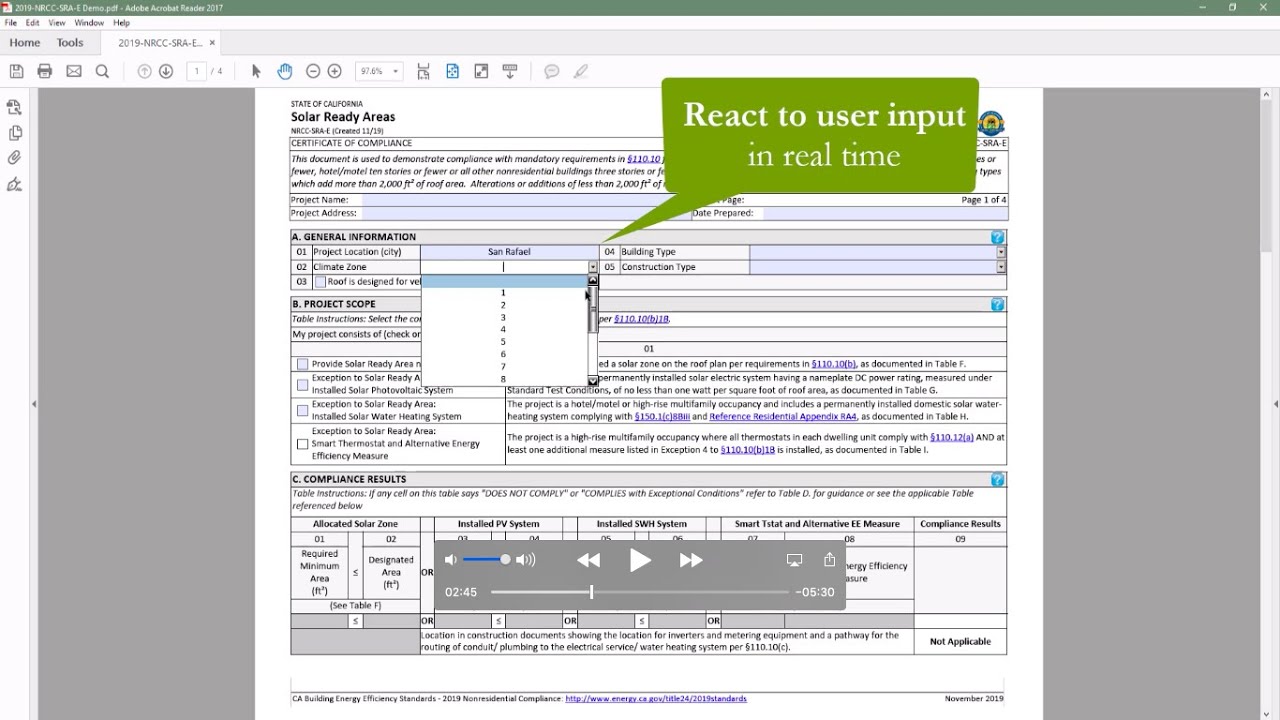
Task: Click the Date Prepared field
Action: point(885,213)
